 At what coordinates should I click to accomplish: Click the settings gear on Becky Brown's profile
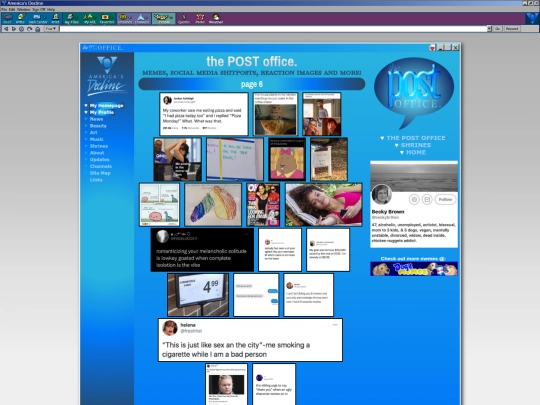click(414, 199)
